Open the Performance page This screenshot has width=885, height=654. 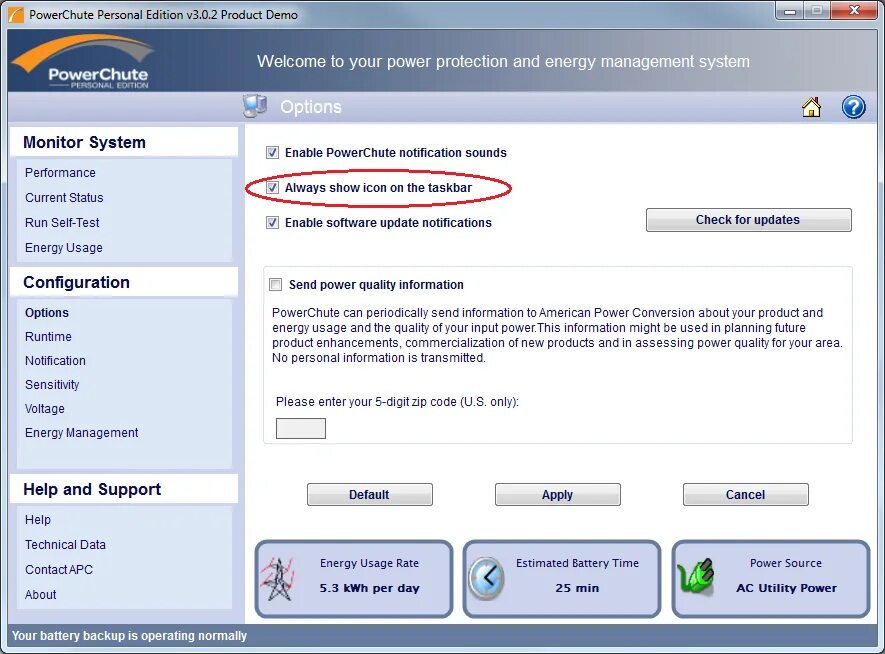click(60, 173)
